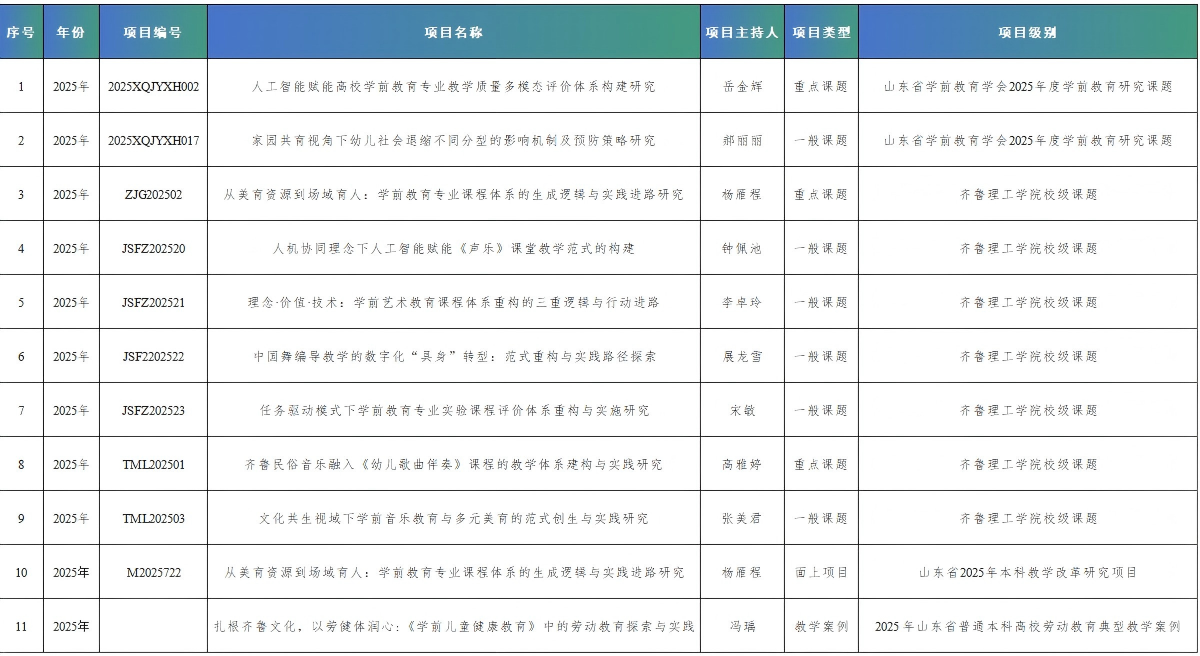Click the 项目编号 column header
Viewport: 1200px width, 656px height.
pyautogui.click(x=153, y=32)
